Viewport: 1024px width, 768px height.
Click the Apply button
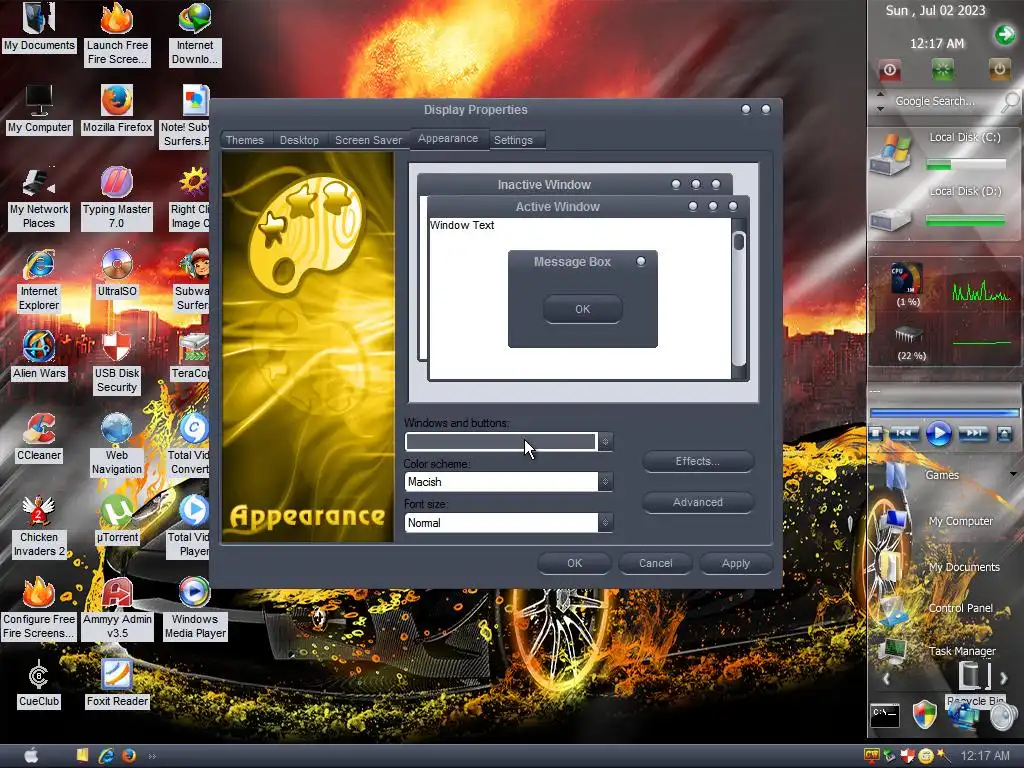click(x=736, y=563)
